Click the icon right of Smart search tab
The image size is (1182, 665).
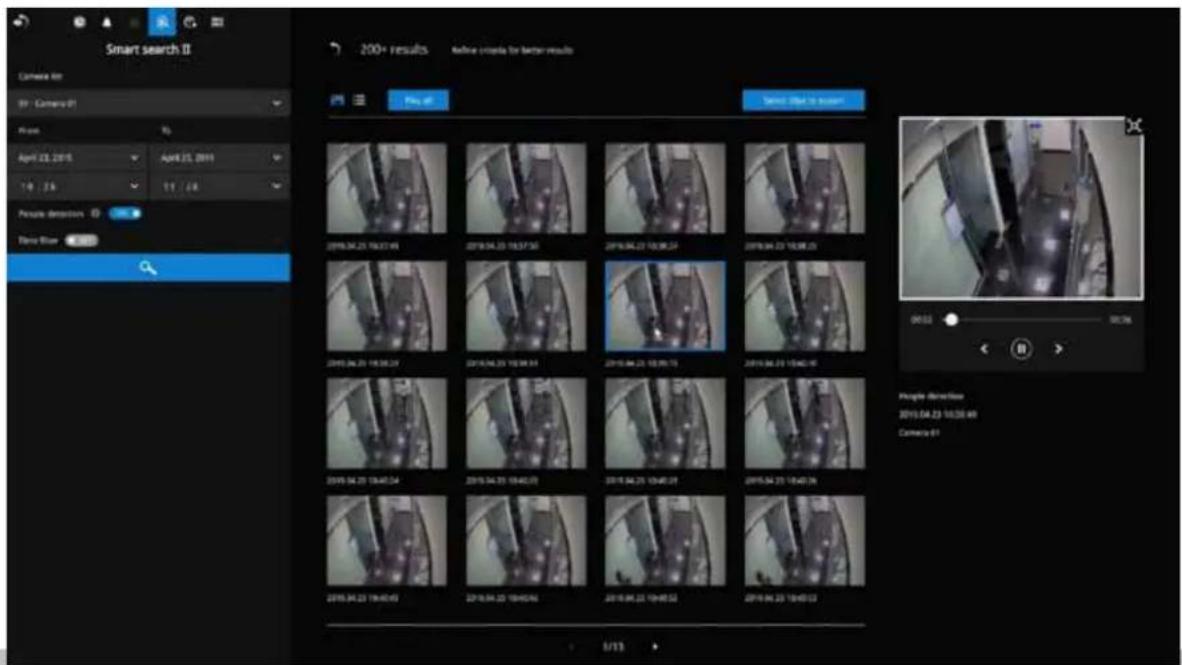coord(190,22)
